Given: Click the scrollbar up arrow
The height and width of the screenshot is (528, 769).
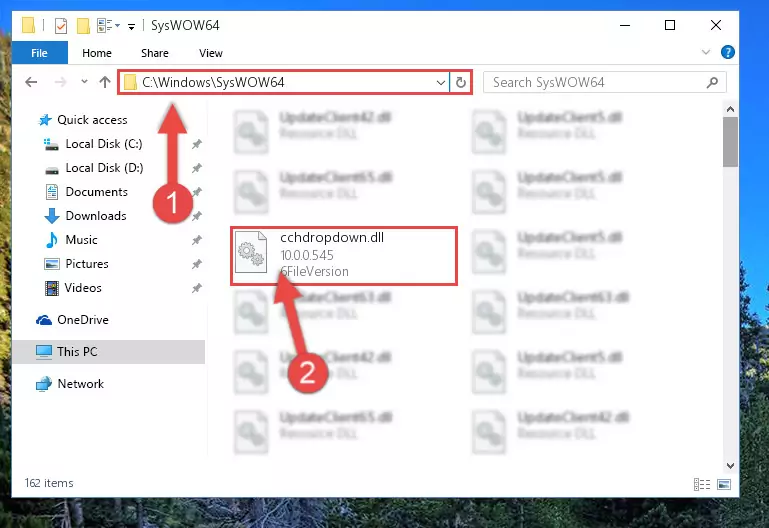Looking at the screenshot, I should pos(730,109).
